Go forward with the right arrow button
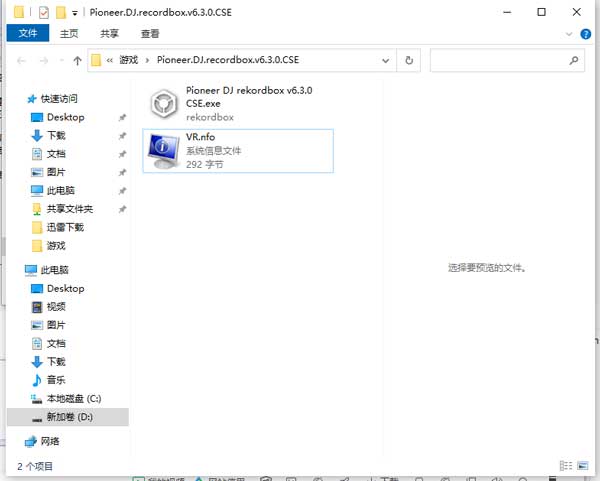600x481 pixels. (x=44, y=60)
